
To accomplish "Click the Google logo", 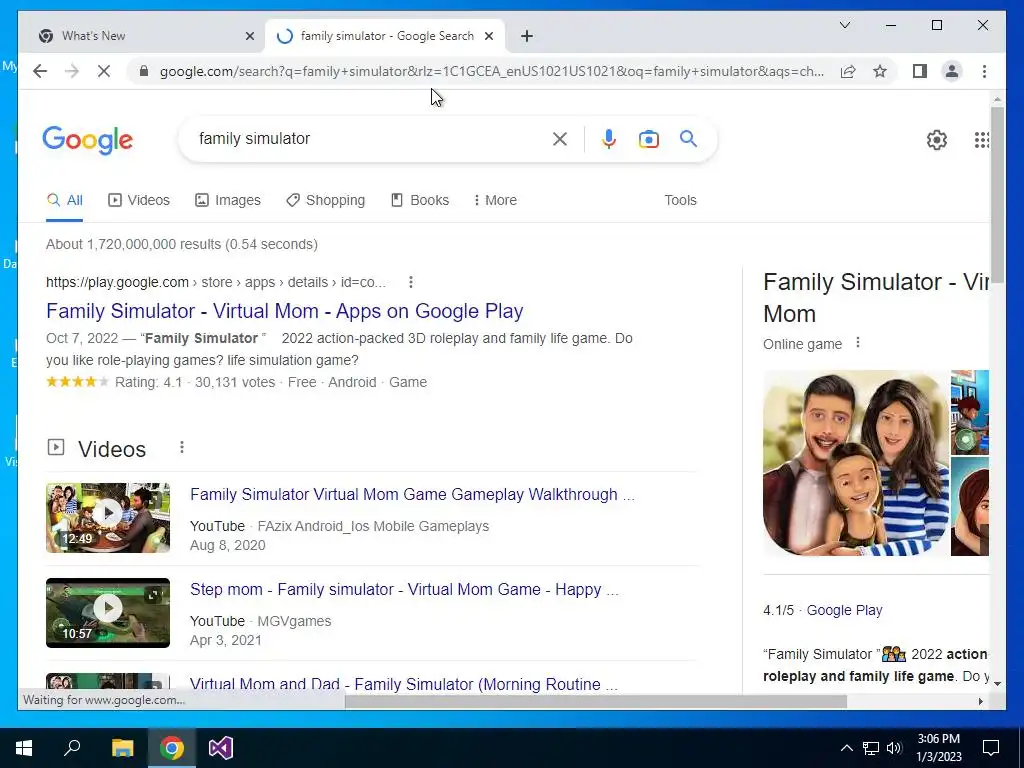I will point(88,140).
